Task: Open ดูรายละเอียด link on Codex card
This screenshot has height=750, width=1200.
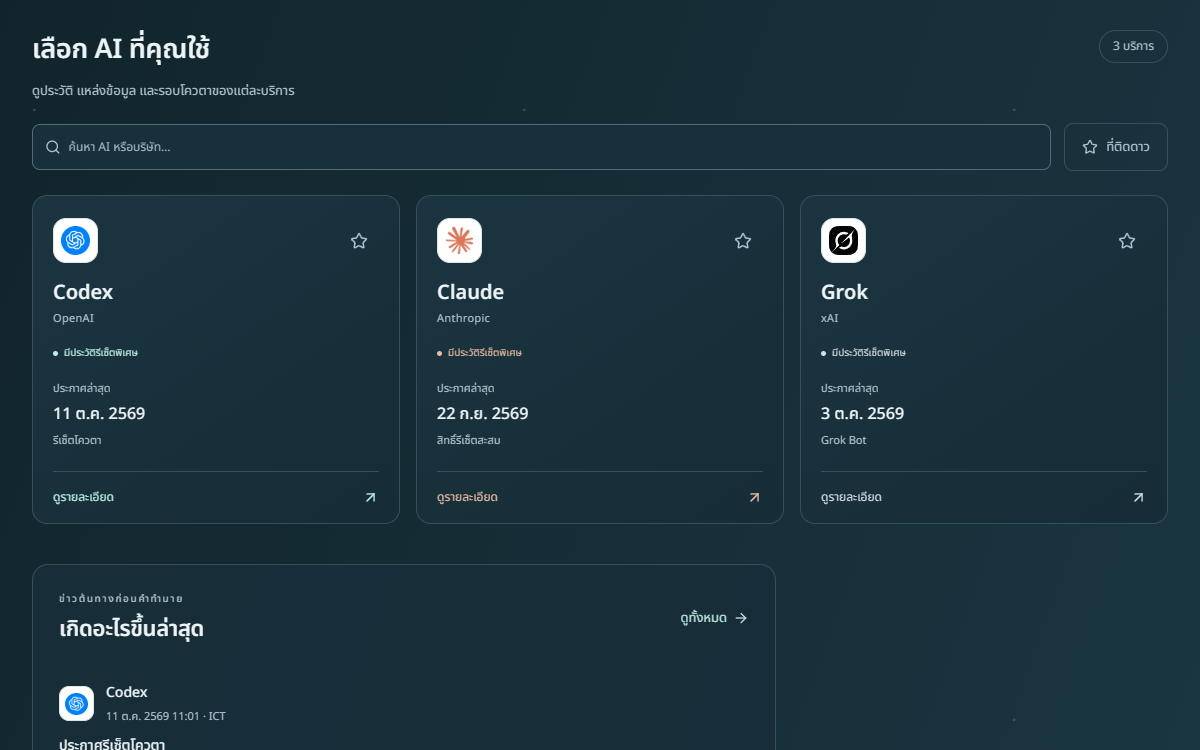Action: tap(83, 497)
